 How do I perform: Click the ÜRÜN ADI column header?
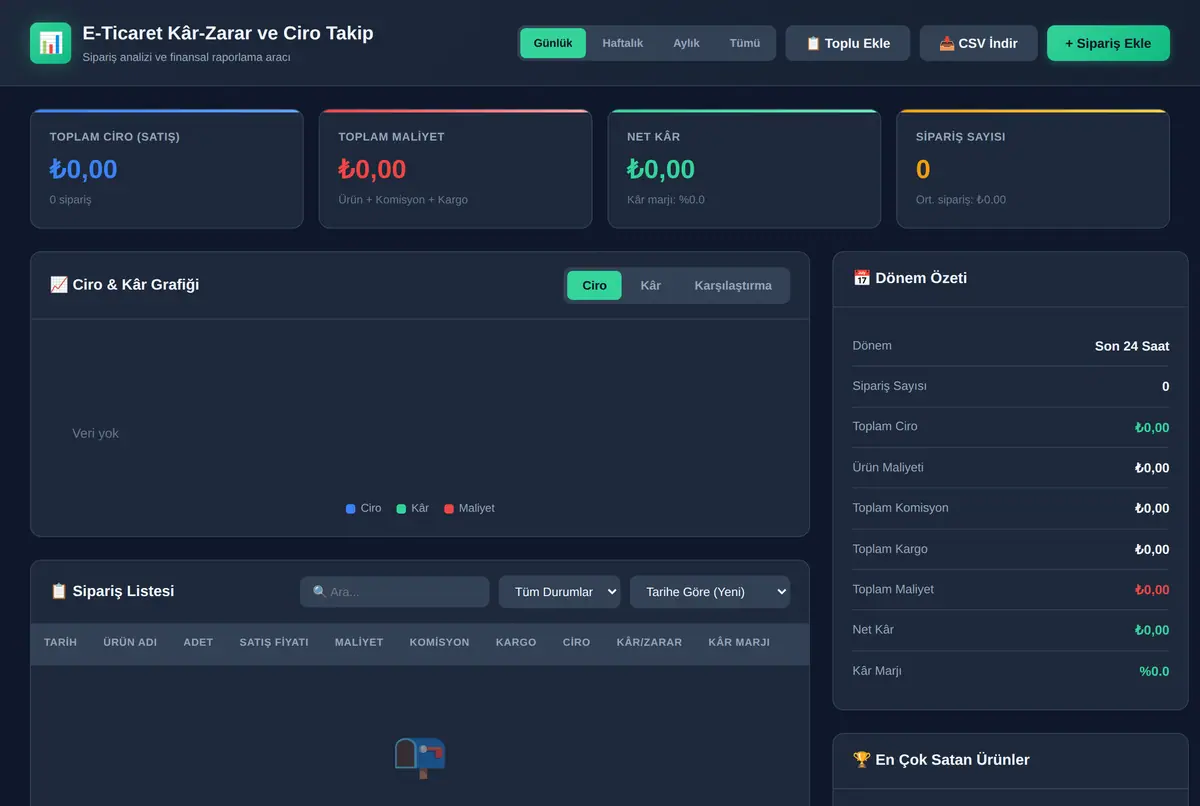coord(130,642)
